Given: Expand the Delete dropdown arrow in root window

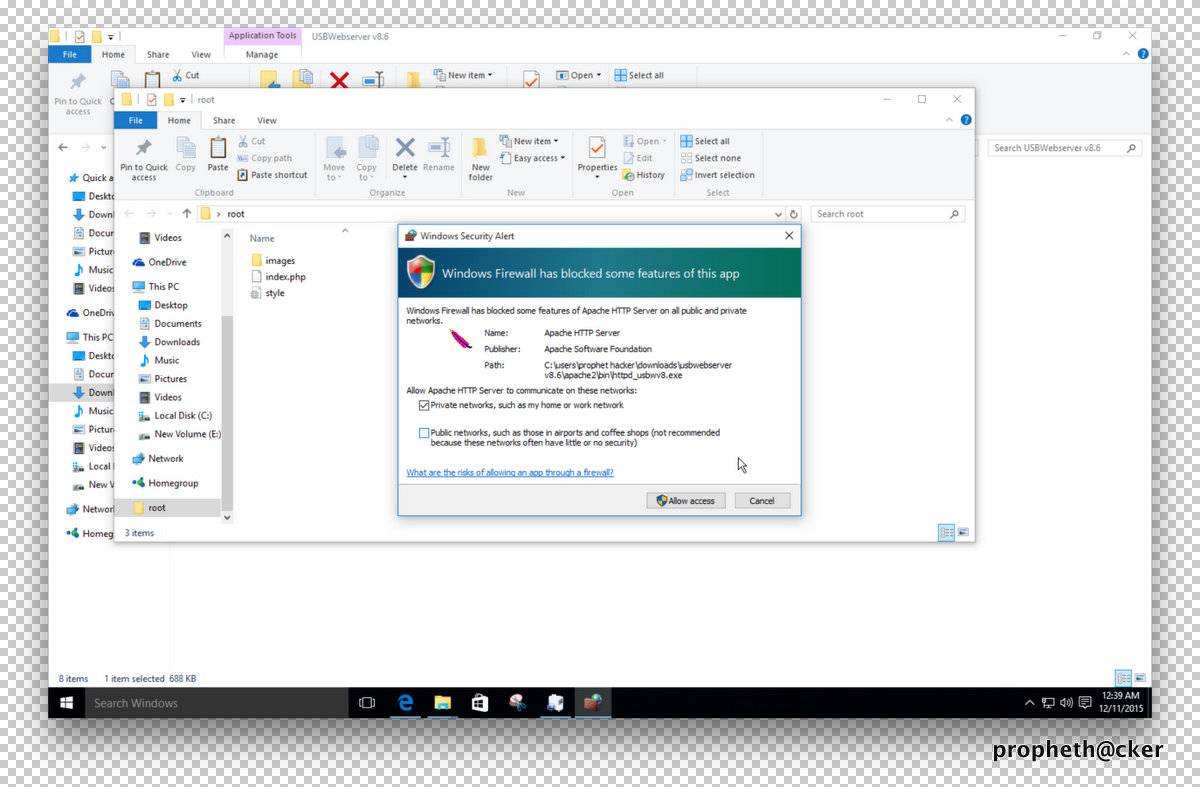Looking at the screenshot, I should (404, 177).
